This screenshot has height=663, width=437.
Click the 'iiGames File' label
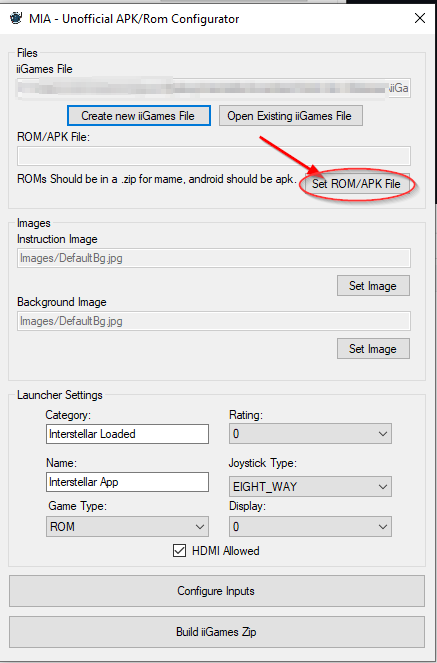(44, 69)
